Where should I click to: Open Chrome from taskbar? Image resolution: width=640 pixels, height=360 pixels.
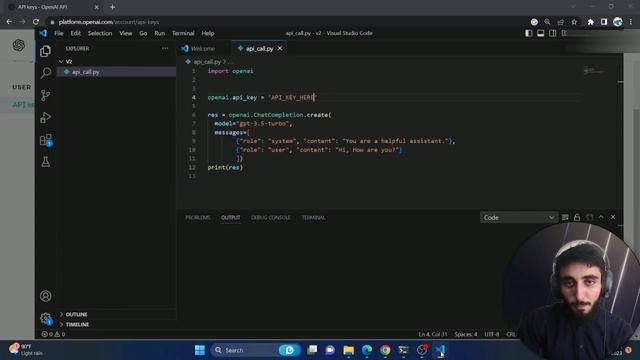385,350
